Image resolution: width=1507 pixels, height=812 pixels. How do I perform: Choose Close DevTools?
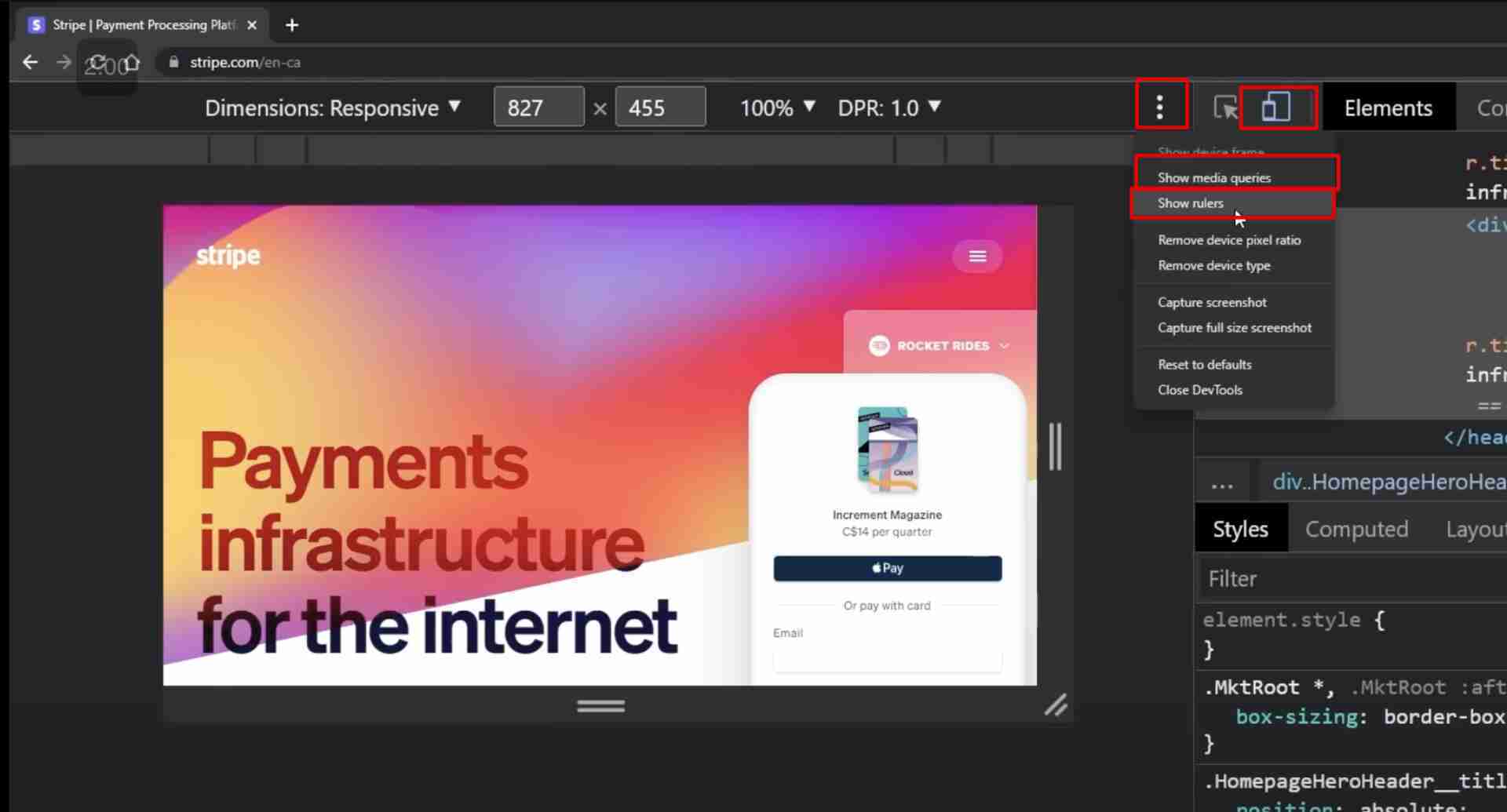1235,390
